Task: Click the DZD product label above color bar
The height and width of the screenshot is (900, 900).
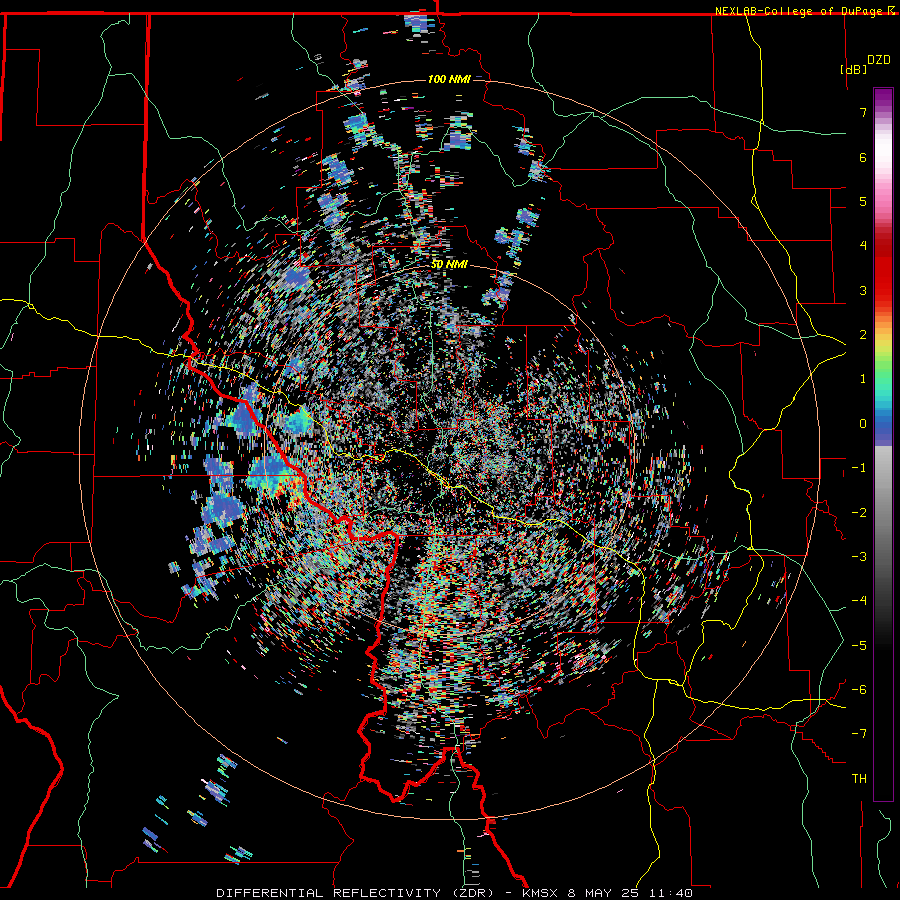Action: coord(878,60)
